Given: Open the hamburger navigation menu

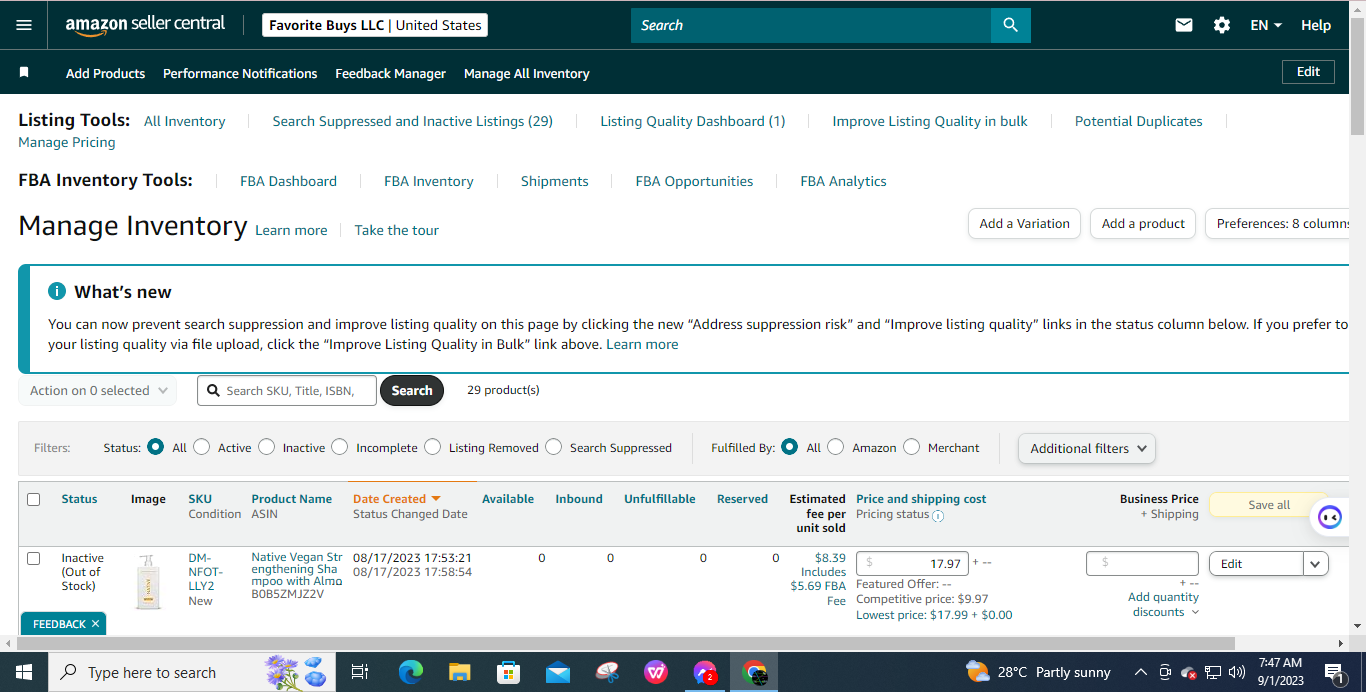Looking at the screenshot, I should point(24,25).
